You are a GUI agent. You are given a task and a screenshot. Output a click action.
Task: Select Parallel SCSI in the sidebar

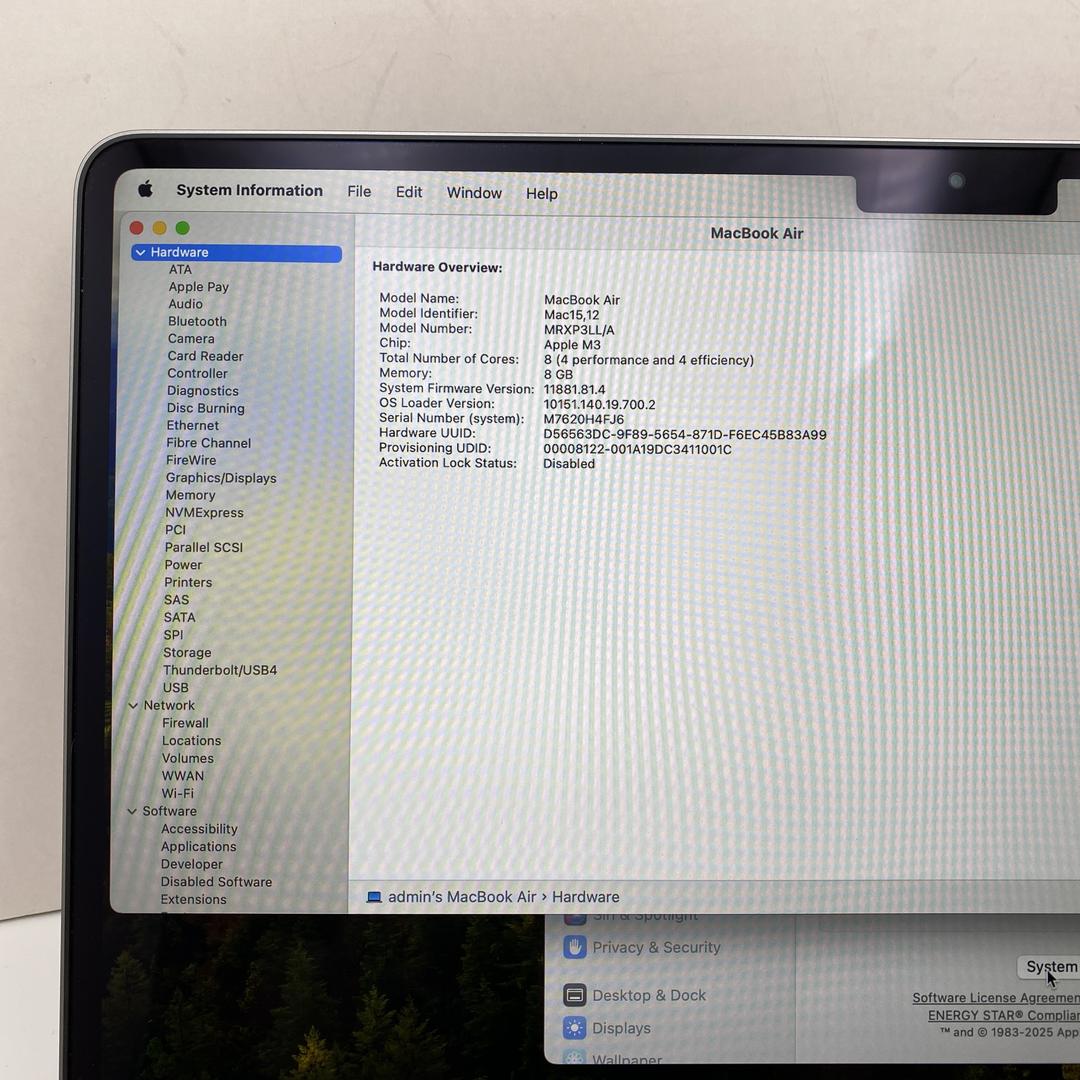pos(204,548)
